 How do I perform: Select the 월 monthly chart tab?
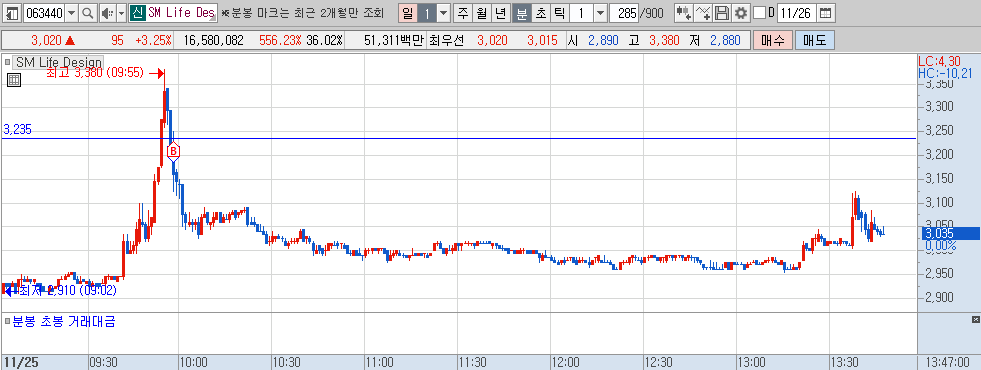(482, 13)
